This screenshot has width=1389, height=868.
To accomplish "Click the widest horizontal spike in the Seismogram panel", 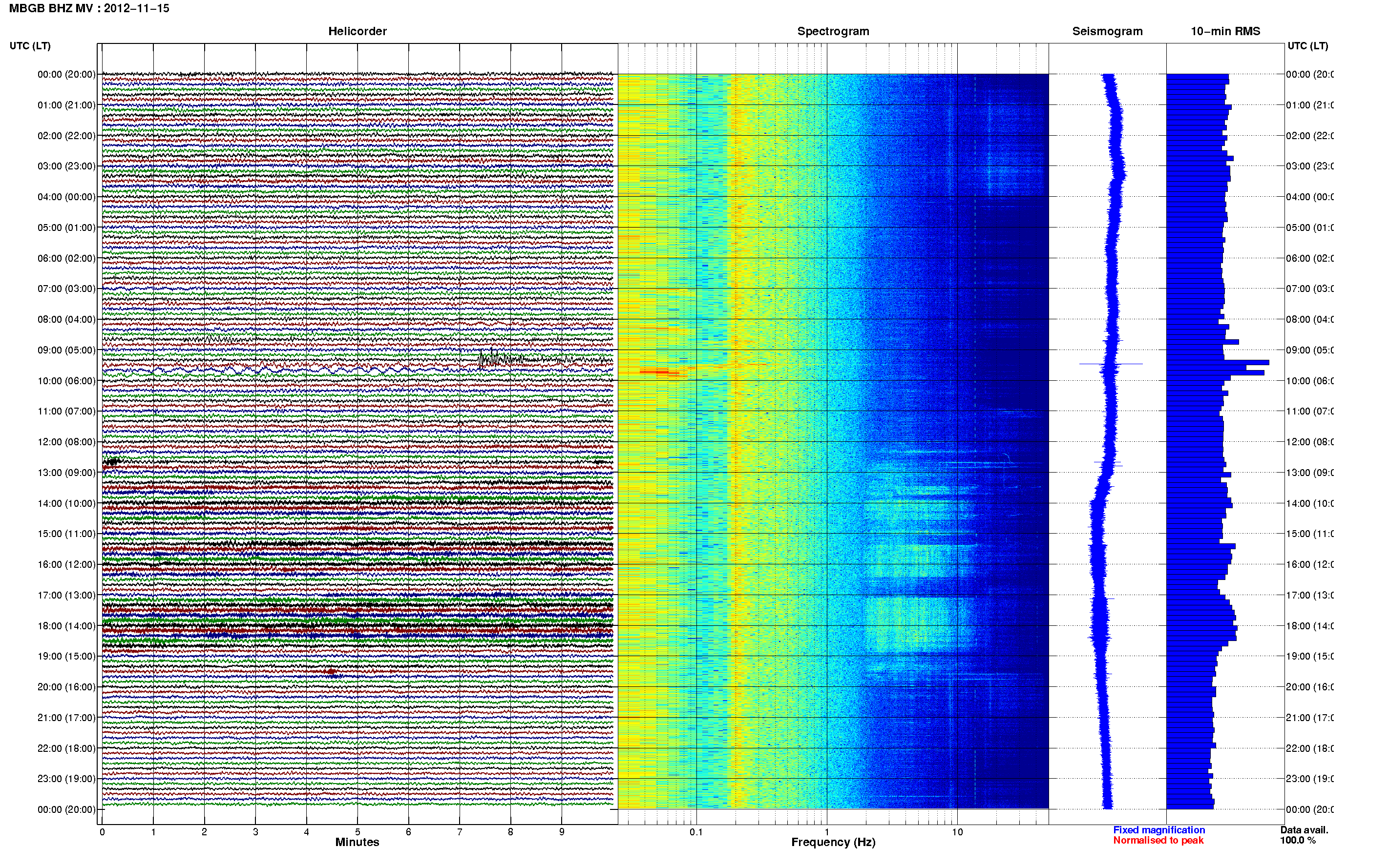I will (x=1111, y=364).
